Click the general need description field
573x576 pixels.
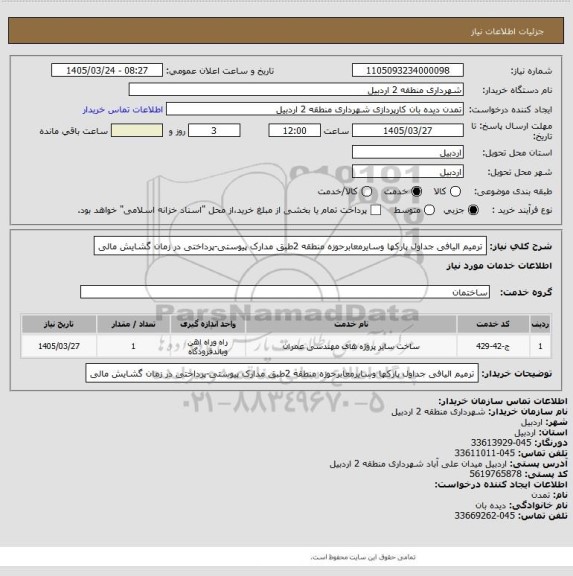[x=290, y=246]
